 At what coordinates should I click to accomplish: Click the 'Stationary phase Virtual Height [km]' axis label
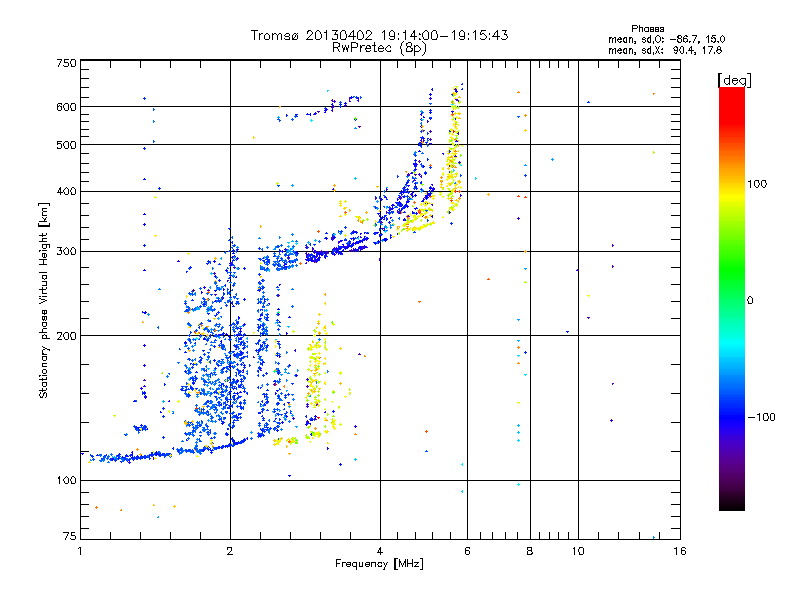[x=44, y=300]
